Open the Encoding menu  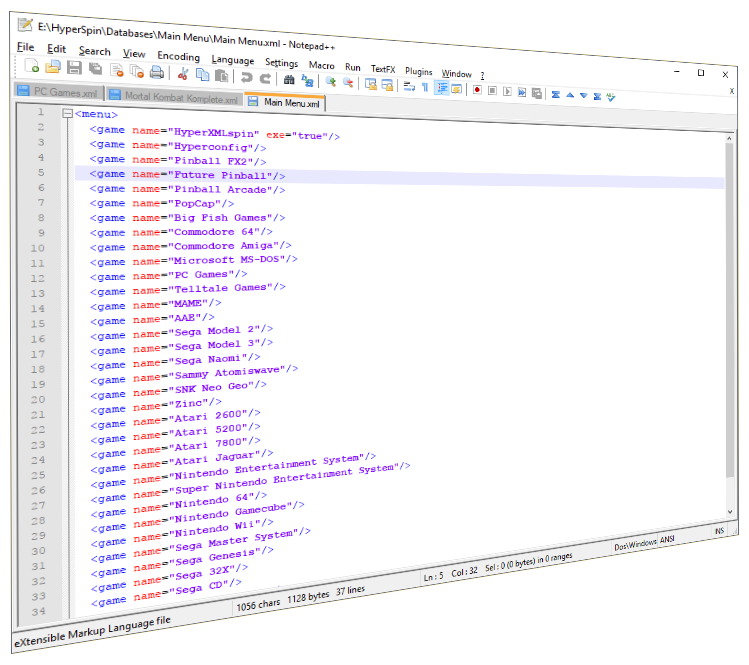click(x=178, y=56)
